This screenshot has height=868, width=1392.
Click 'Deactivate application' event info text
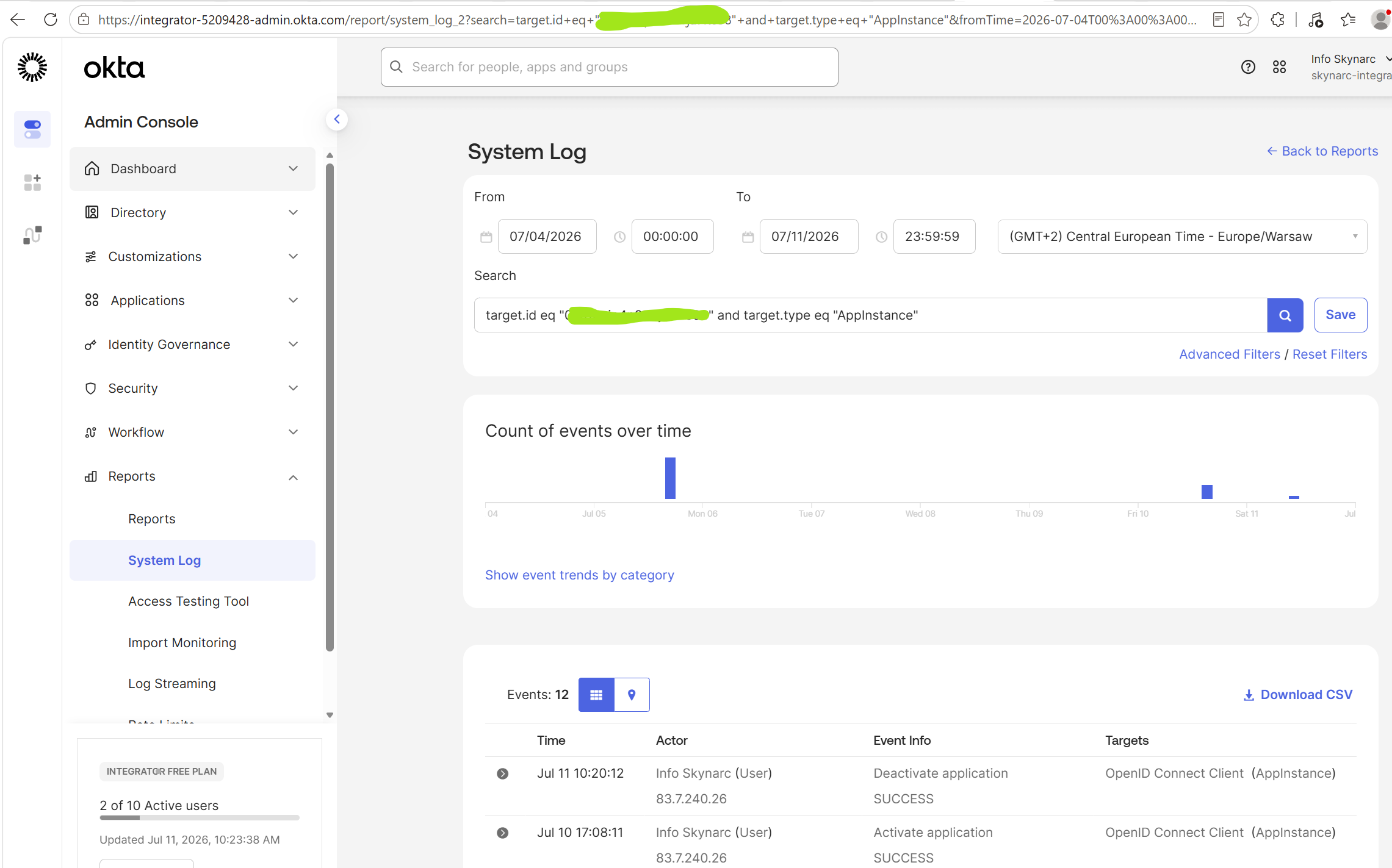940,773
